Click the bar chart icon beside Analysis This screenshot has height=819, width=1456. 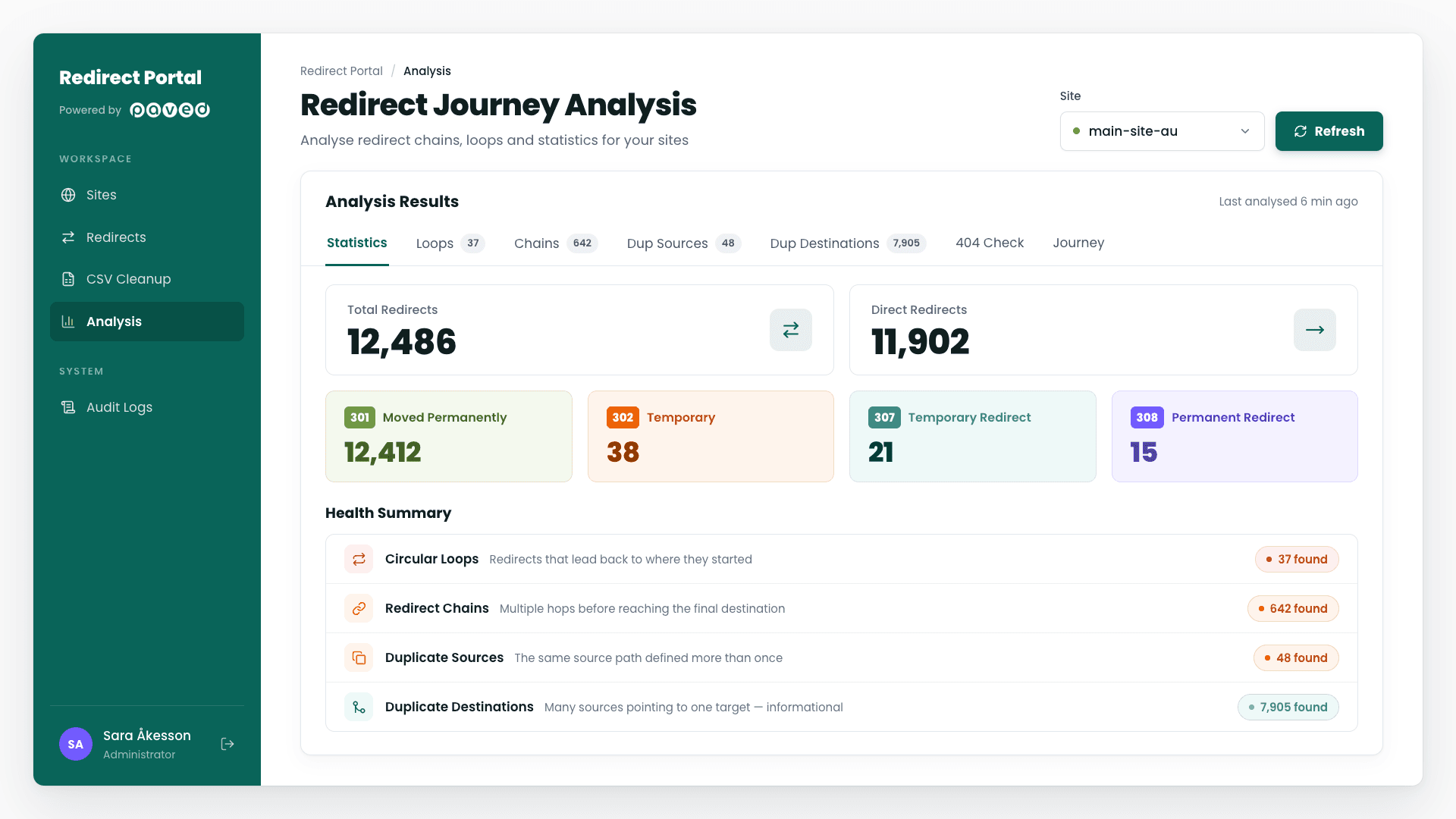coord(68,322)
